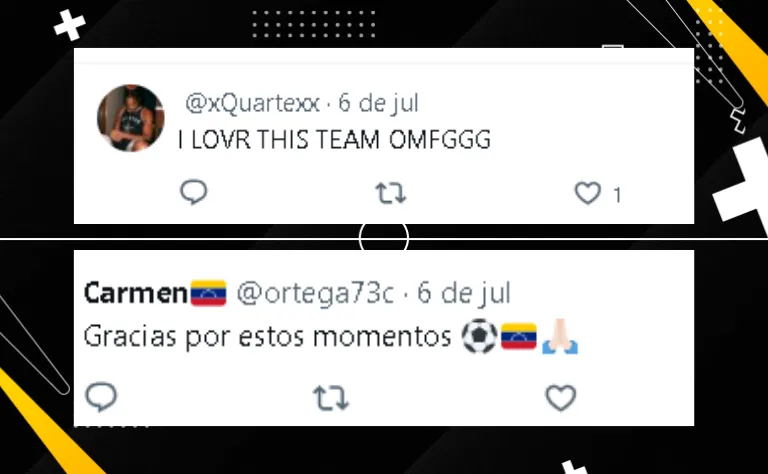Viewport: 768px width, 474px height.
Task: Click the like count "1"
Action: [617, 195]
